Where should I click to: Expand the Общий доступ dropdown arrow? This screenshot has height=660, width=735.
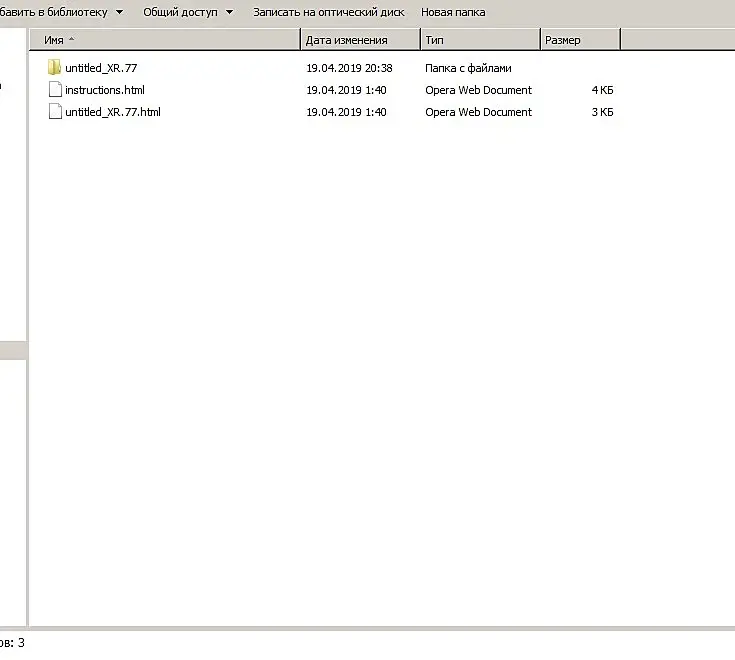229,12
